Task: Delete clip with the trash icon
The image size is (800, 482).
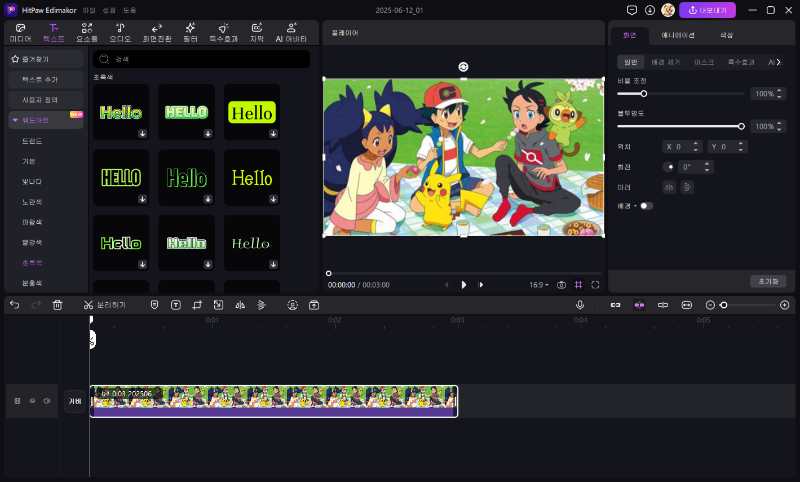Action: [58, 304]
